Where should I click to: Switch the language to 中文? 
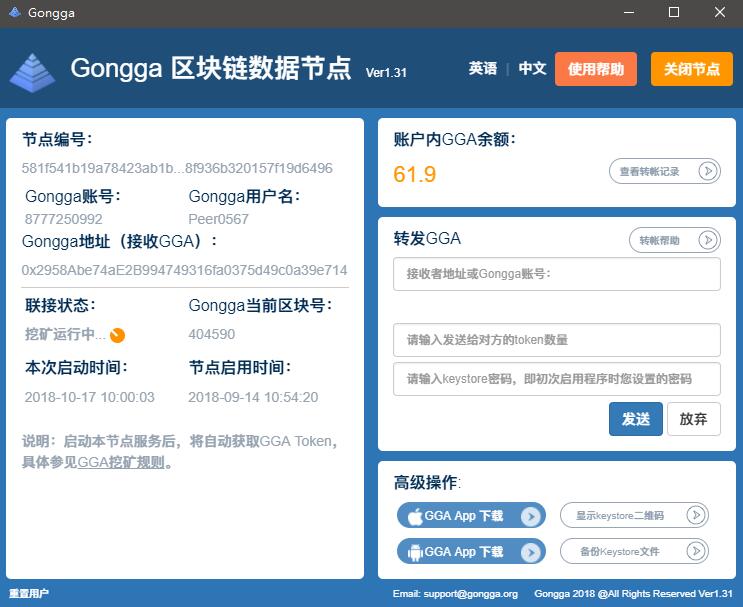click(x=532, y=69)
